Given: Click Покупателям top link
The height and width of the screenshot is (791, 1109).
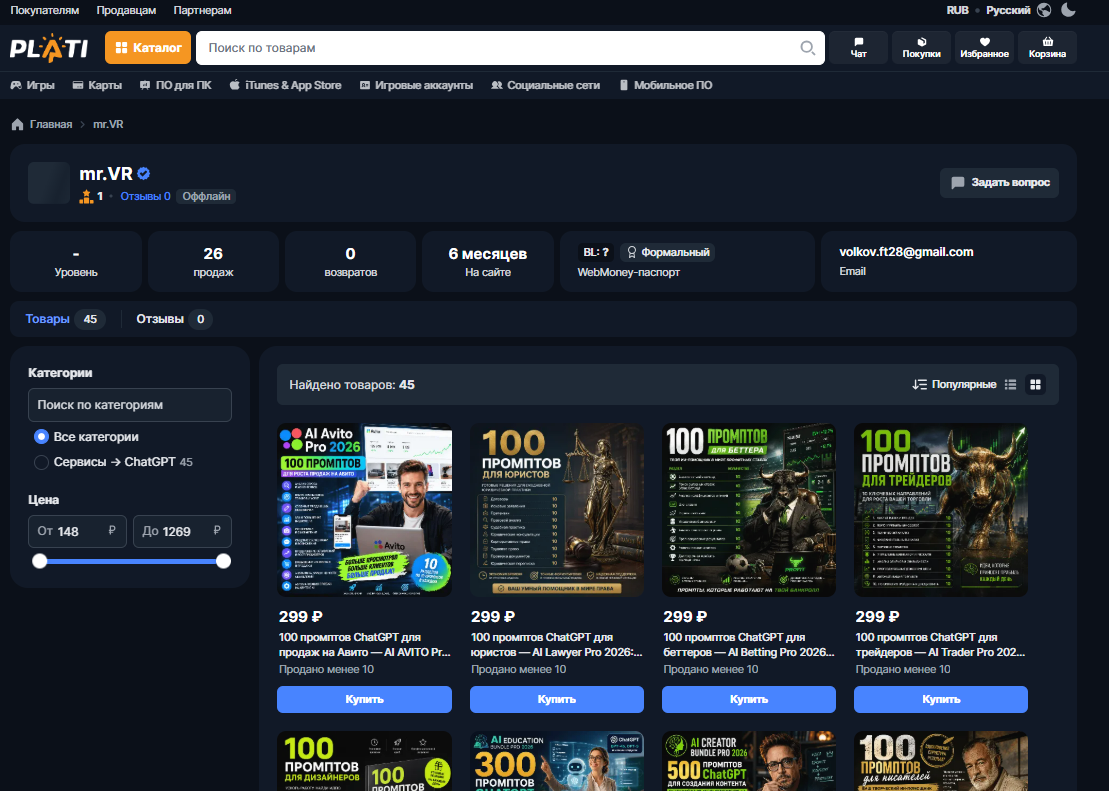Looking at the screenshot, I should point(45,10).
